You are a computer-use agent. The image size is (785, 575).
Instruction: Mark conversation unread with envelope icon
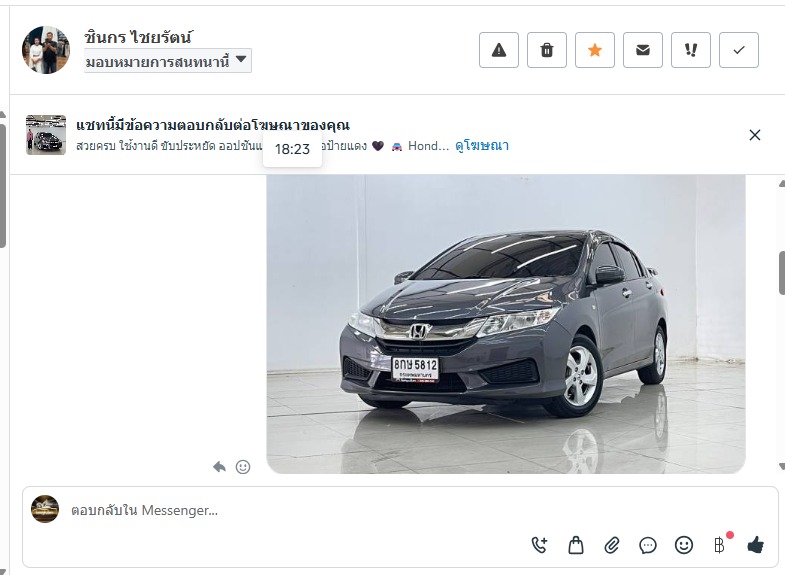point(643,50)
